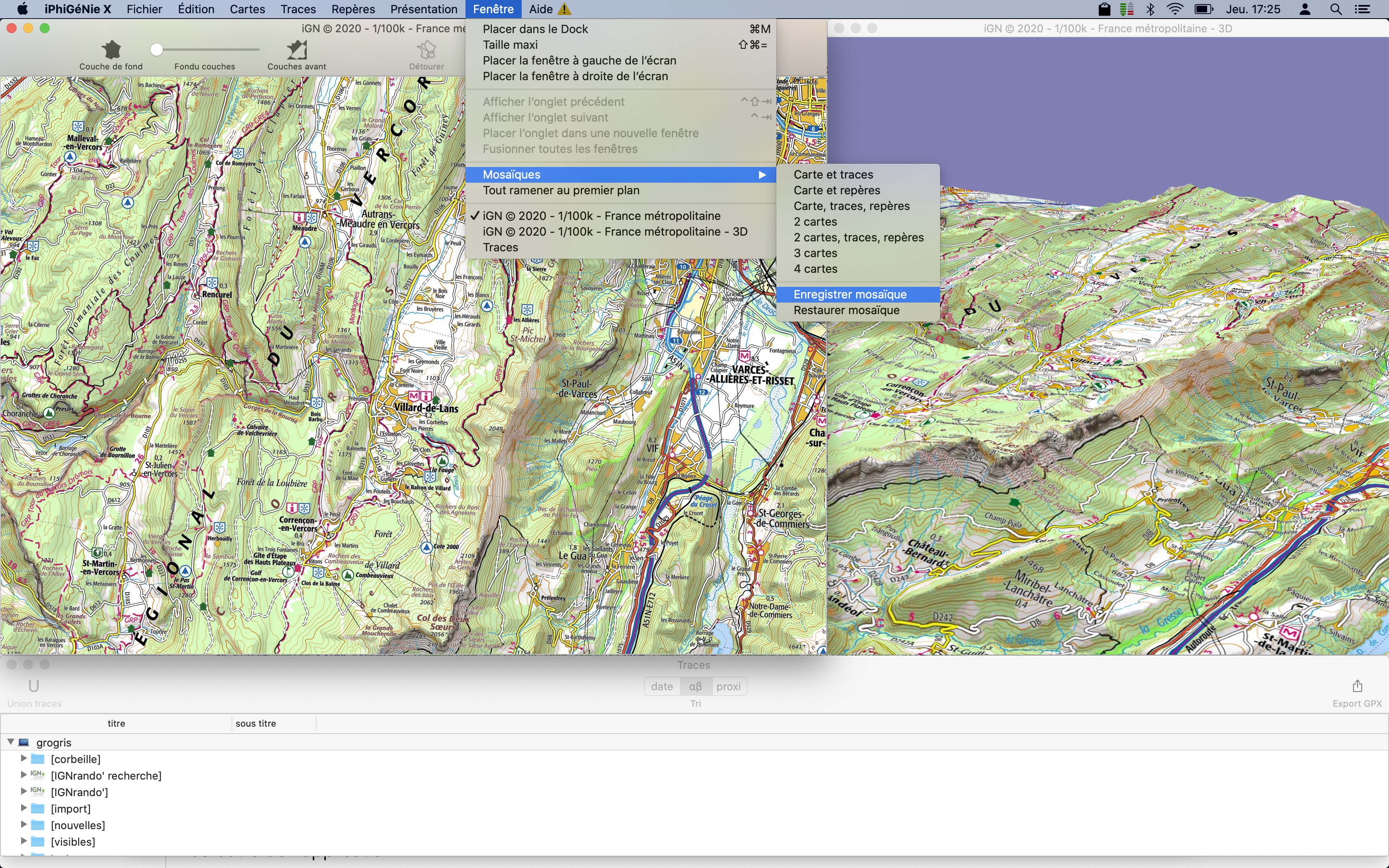Collapse the grogris tree node
1389x868 pixels.
10,742
